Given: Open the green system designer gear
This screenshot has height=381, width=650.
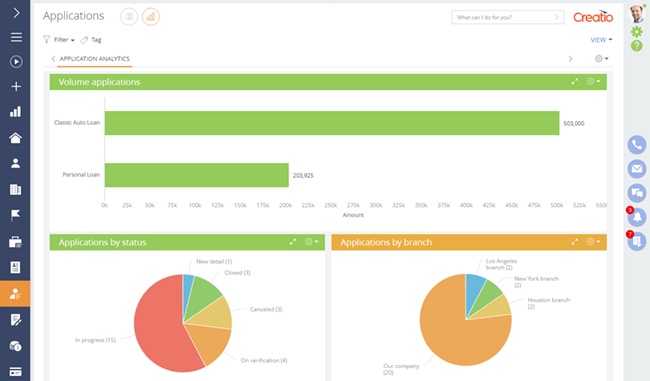Looking at the screenshot, I should 636,32.
